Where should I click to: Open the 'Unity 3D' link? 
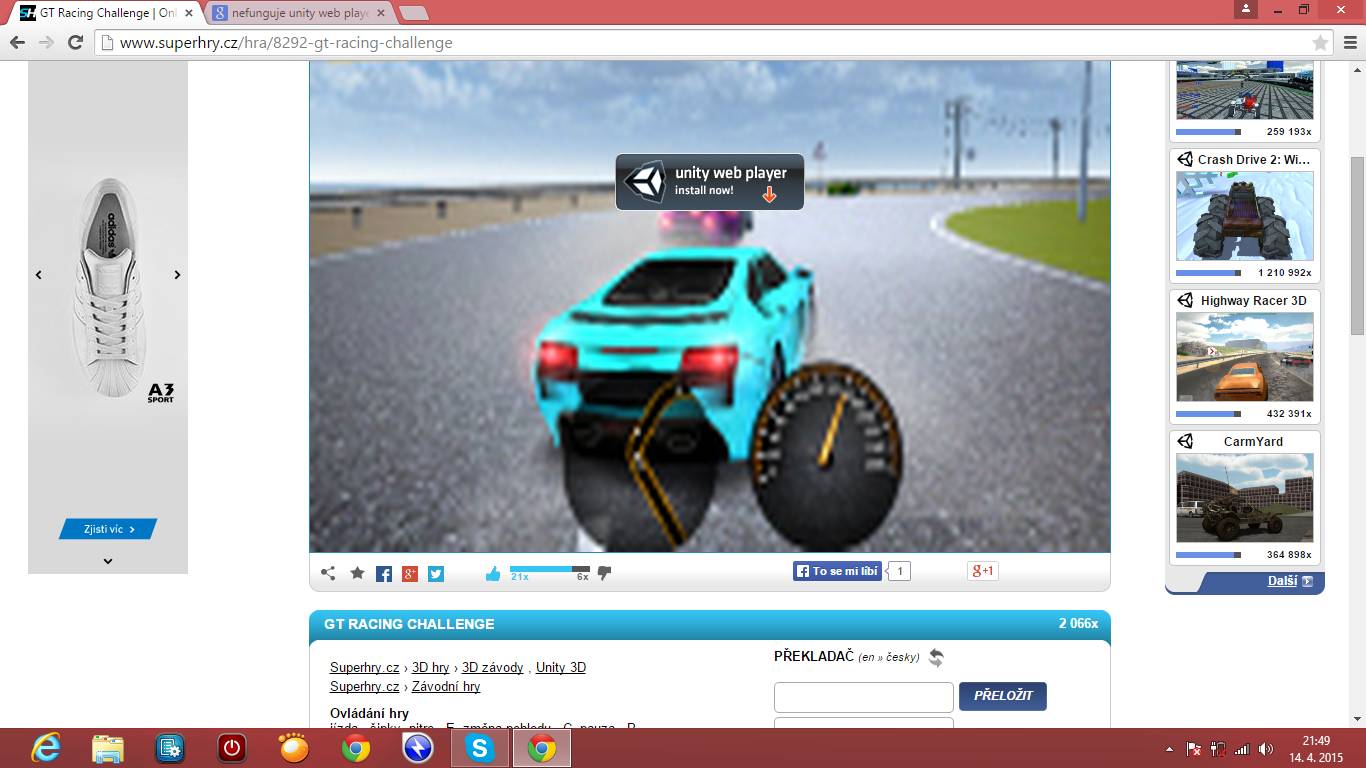pos(561,667)
